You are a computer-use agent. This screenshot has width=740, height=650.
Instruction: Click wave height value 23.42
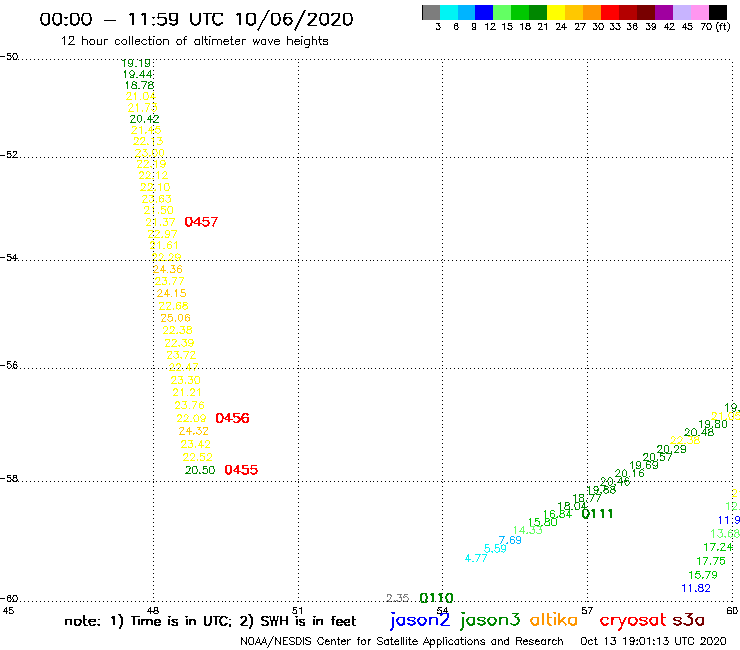(x=195, y=444)
